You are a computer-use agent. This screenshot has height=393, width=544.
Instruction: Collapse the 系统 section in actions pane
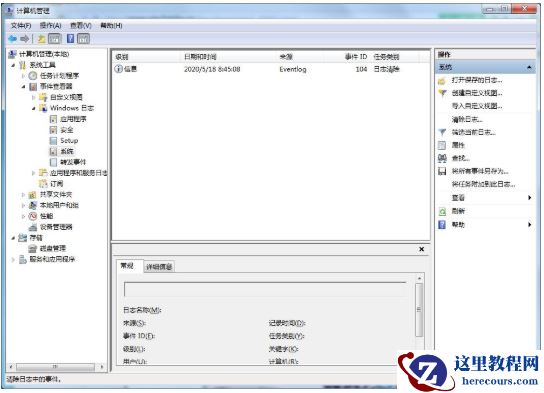point(529,67)
